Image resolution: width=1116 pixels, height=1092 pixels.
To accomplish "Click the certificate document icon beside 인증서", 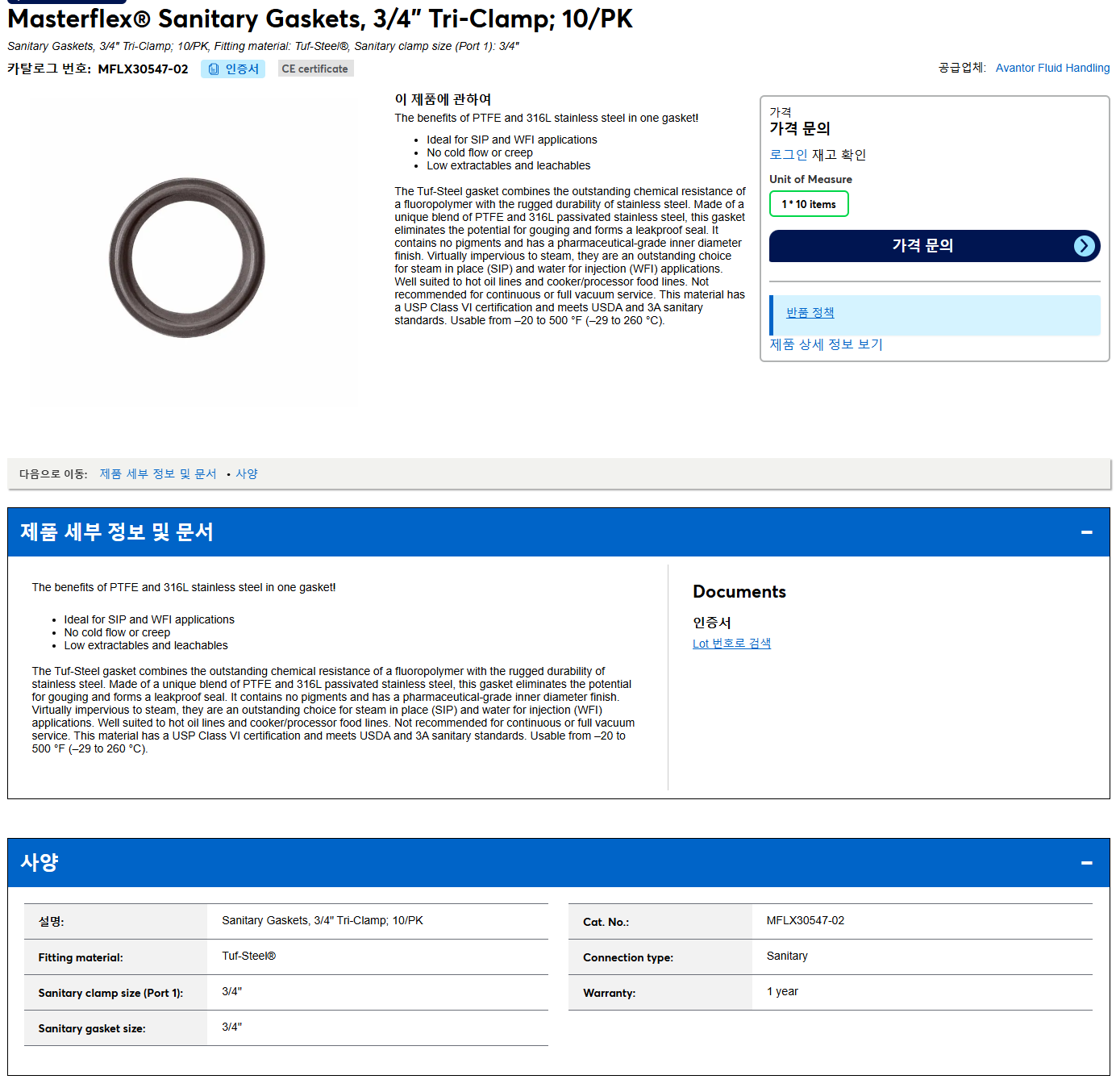I will [214, 69].
